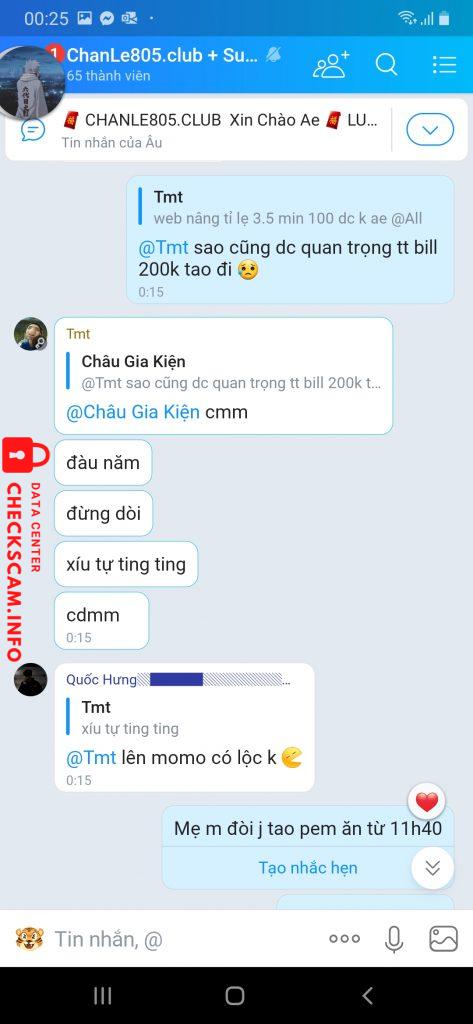Open the group options list menu

click(444, 65)
